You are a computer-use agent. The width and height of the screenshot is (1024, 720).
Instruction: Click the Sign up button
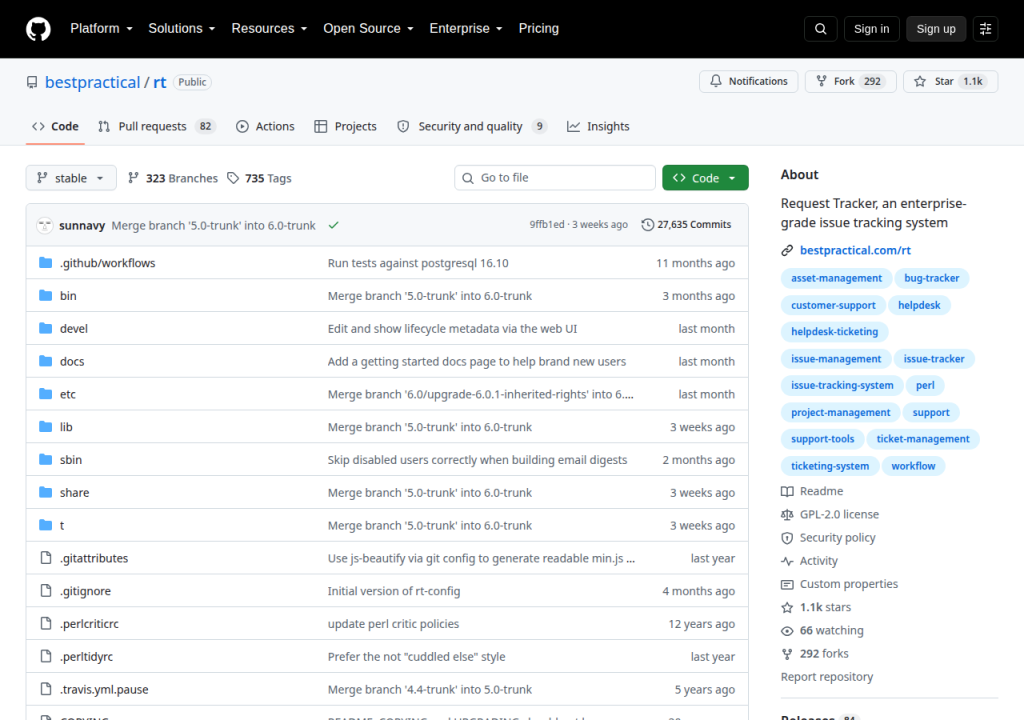coord(936,29)
